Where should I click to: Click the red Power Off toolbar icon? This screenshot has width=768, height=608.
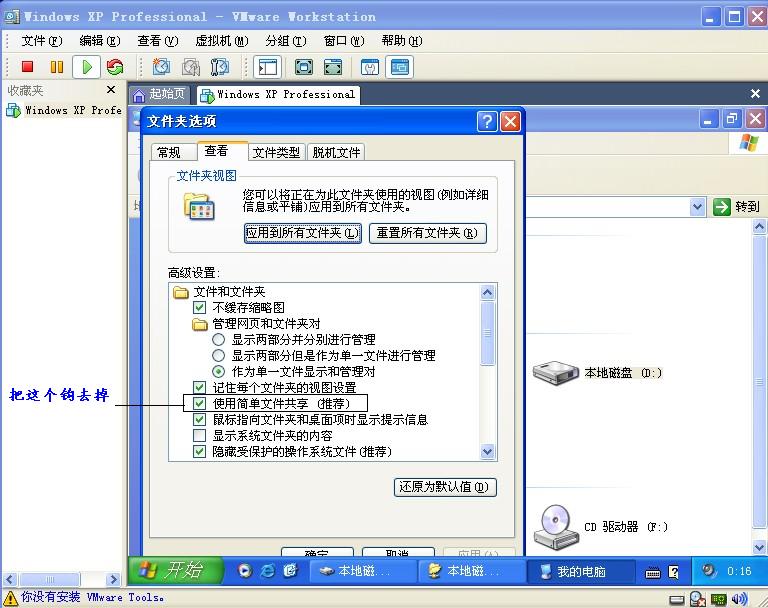click(28, 67)
